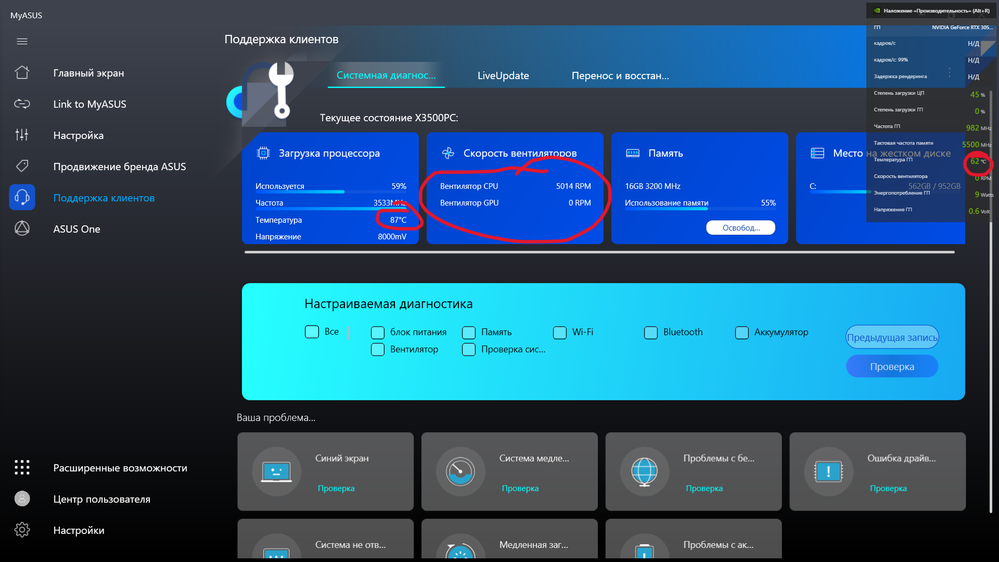Check the Все checkbox
Screen dimensions: 999x562
click(x=312, y=332)
